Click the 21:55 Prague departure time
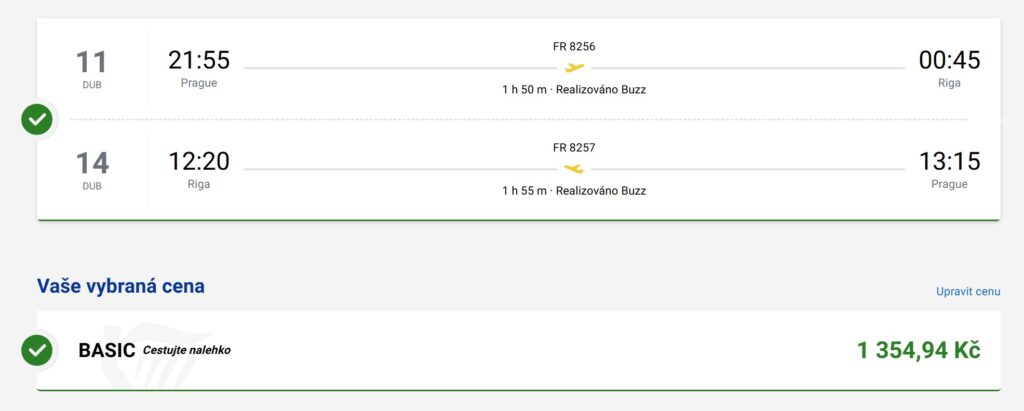 pos(199,60)
